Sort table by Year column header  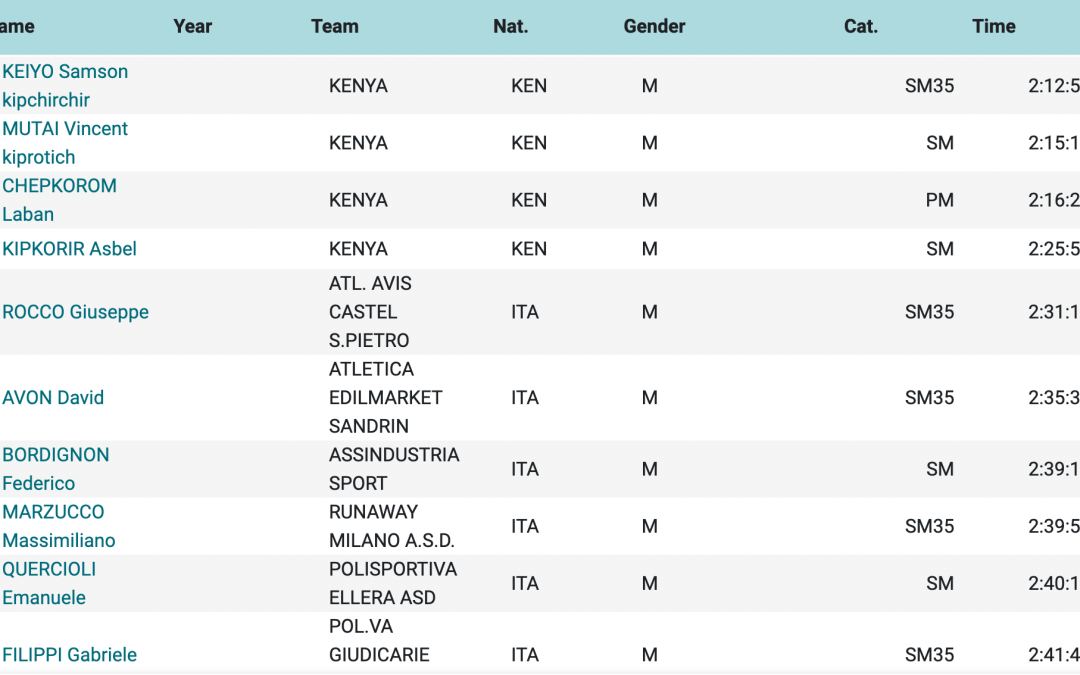coord(192,27)
